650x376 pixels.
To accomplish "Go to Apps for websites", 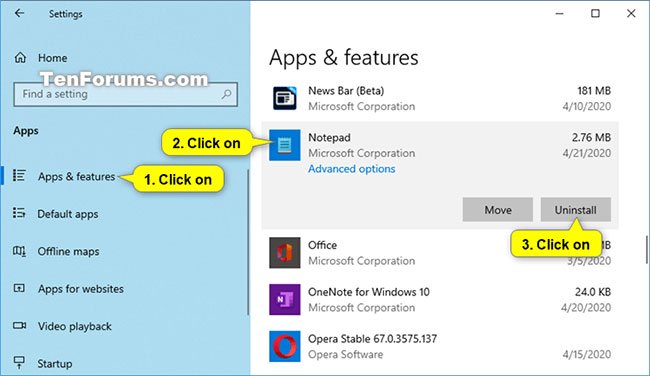I will point(81,289).
